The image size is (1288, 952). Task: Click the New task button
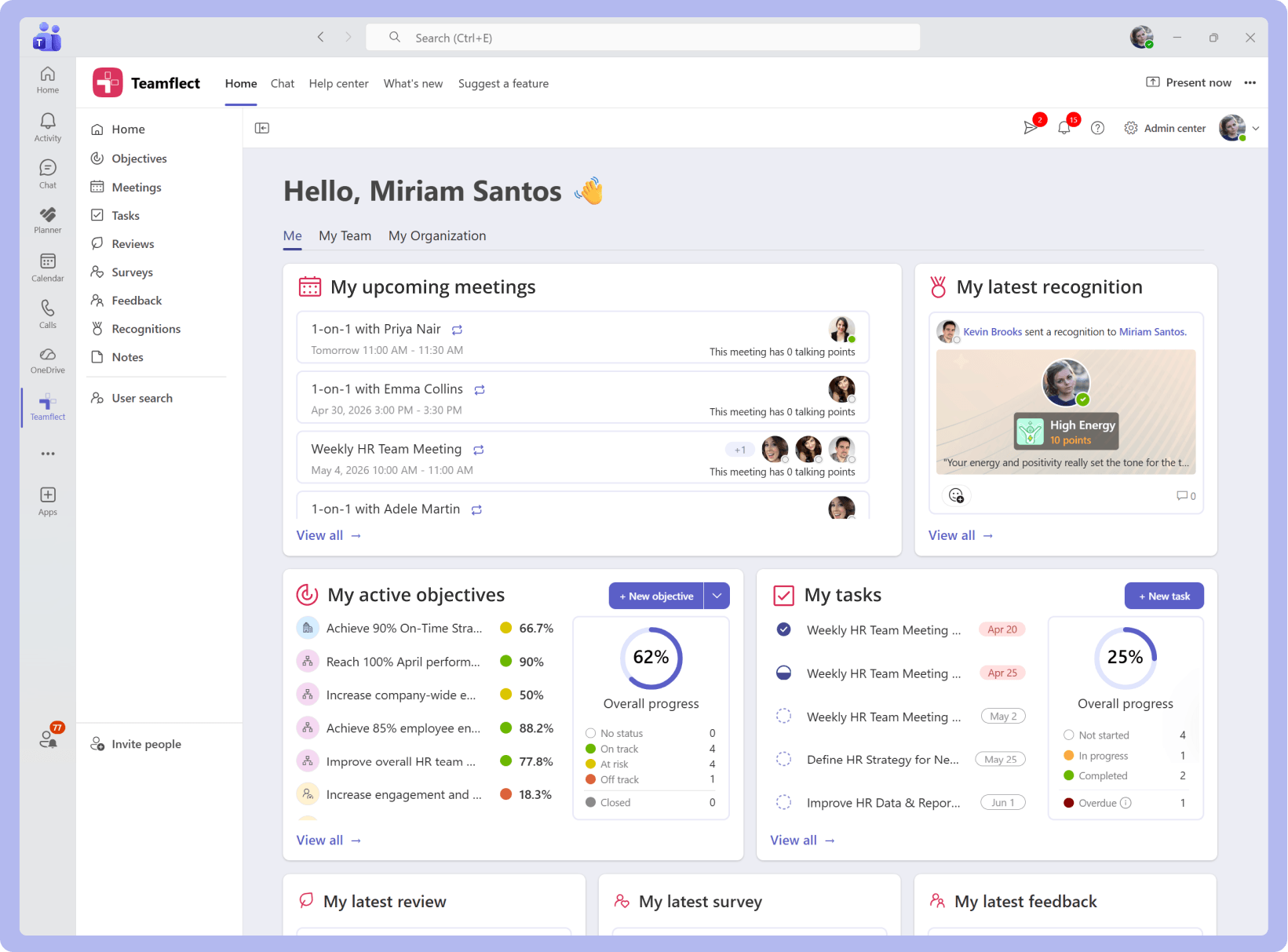pos(1164,596)
